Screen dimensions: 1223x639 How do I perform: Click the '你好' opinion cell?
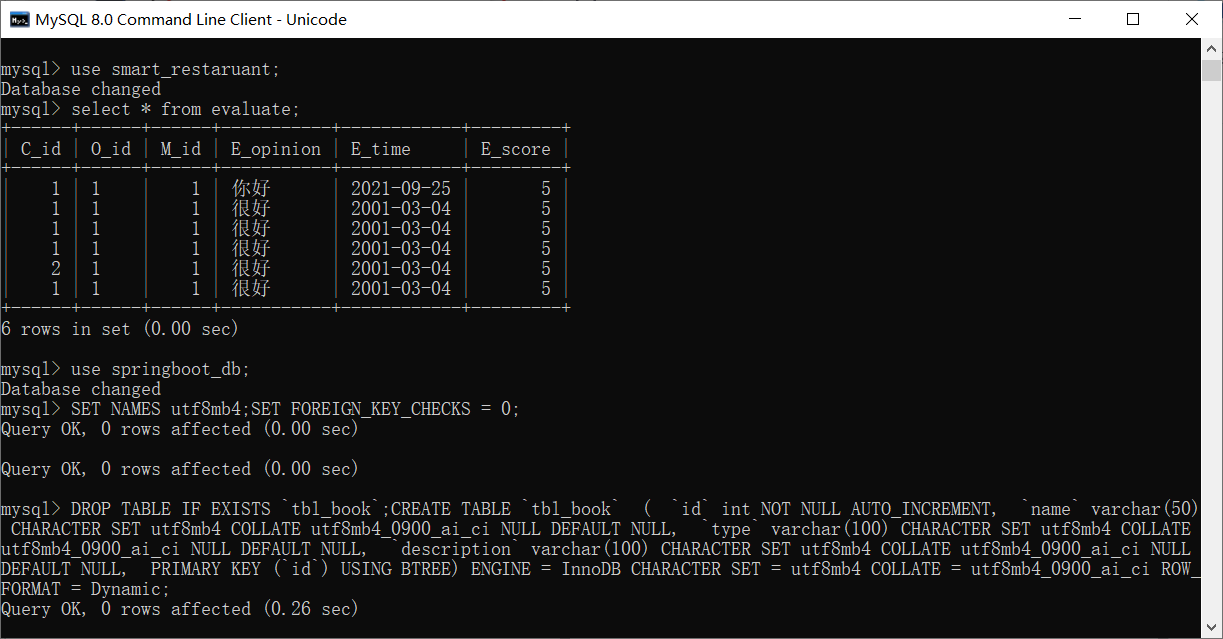[251, 189]
